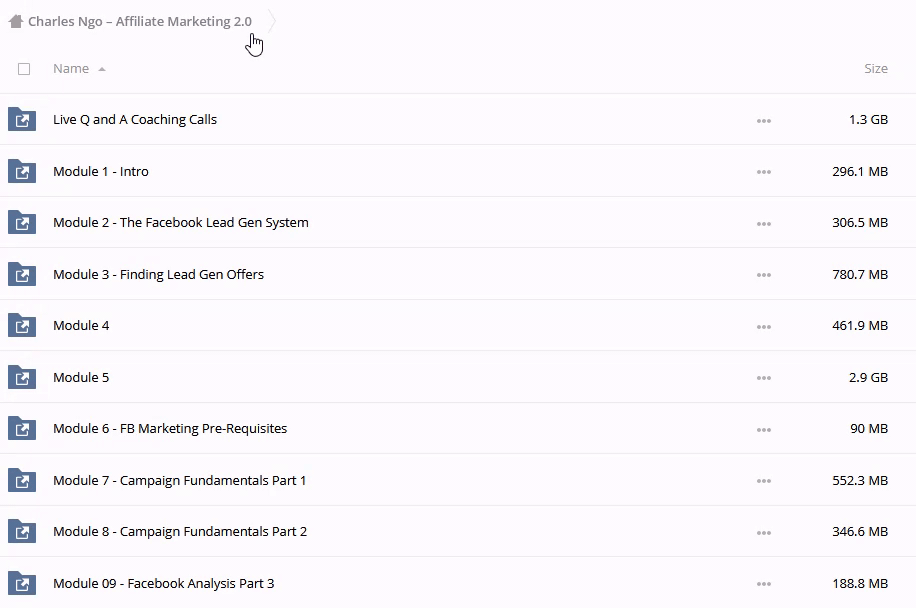Click the Module 5 shared folder icon
The width and height of the screenshot is (916, 608).
(22, 378)
